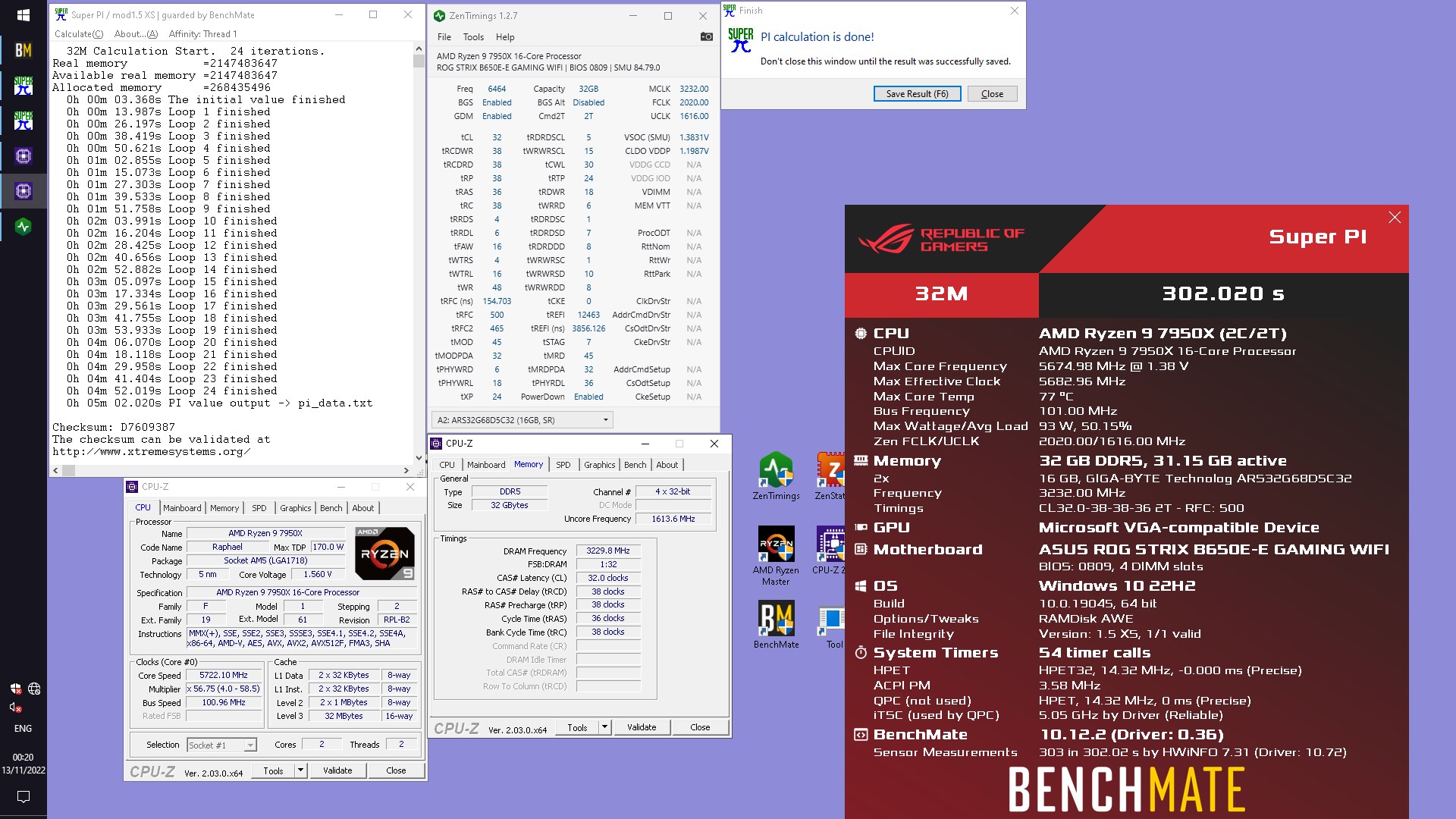The height and width of the screenshot is (819, 1456).
Task: Open About tab in CPU-Z Memory window
Action: (x=667, y=465)
